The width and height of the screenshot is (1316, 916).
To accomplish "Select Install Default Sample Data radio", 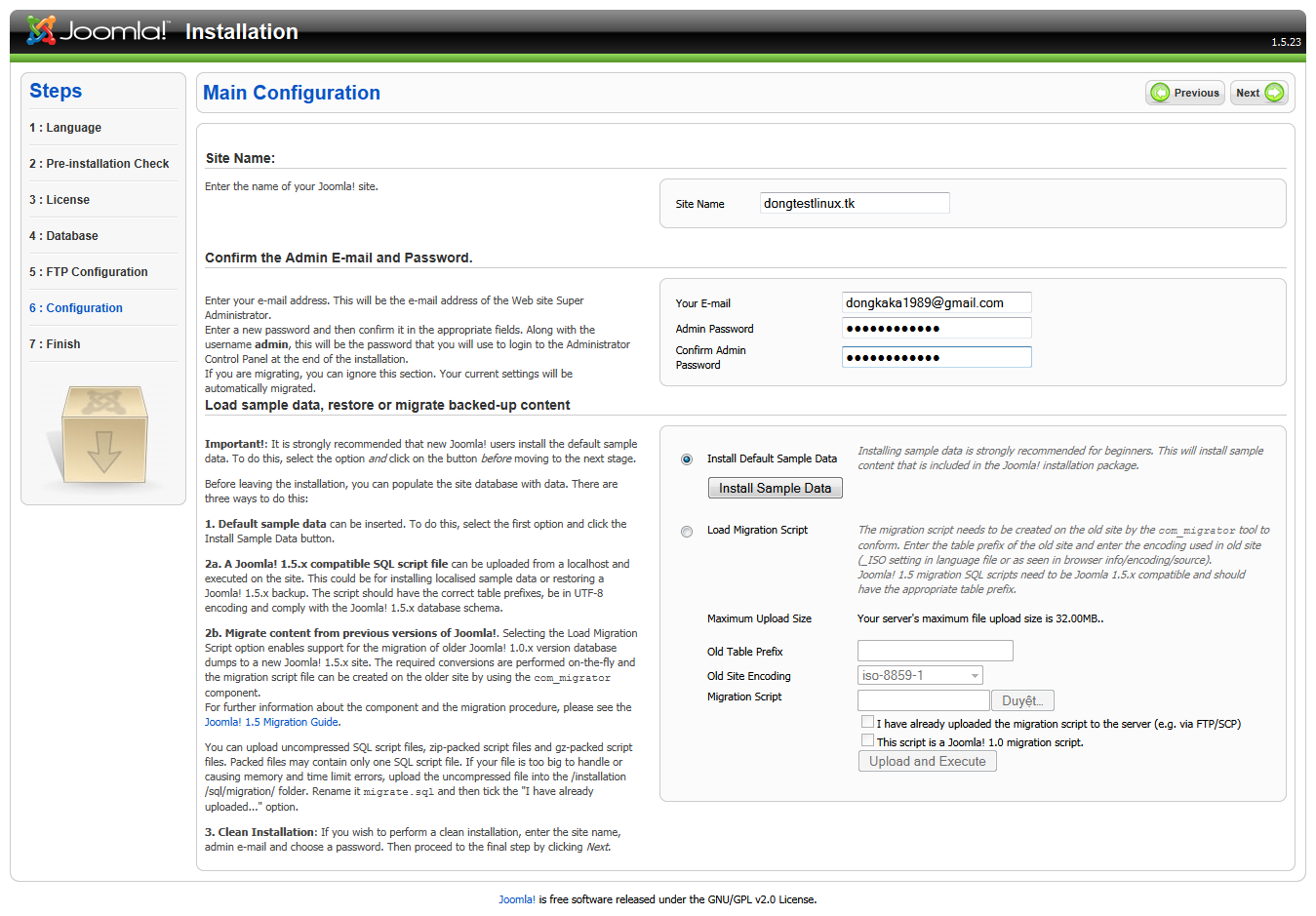I will [687, 459].
